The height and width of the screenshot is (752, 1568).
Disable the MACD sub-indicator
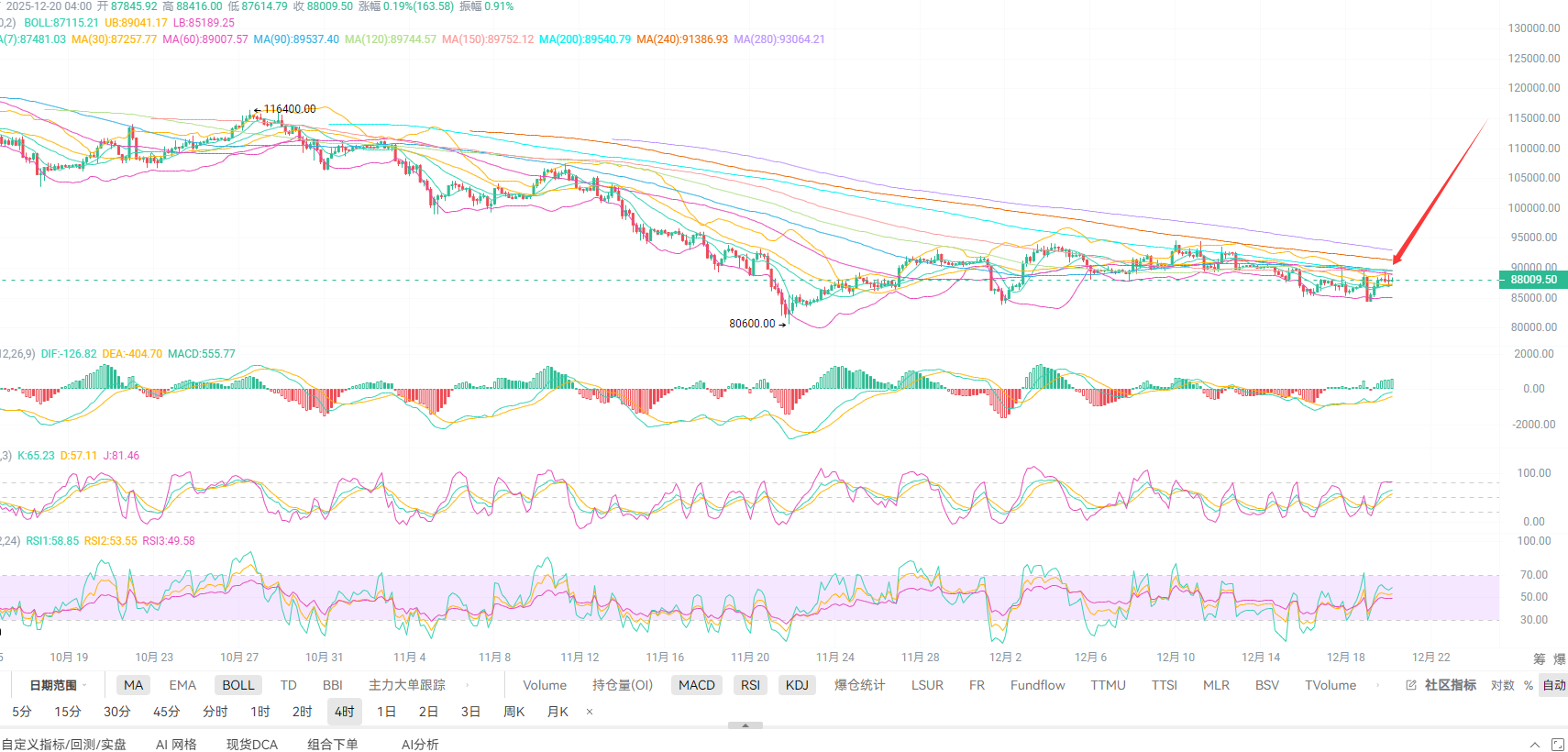[x=696, y=685]
